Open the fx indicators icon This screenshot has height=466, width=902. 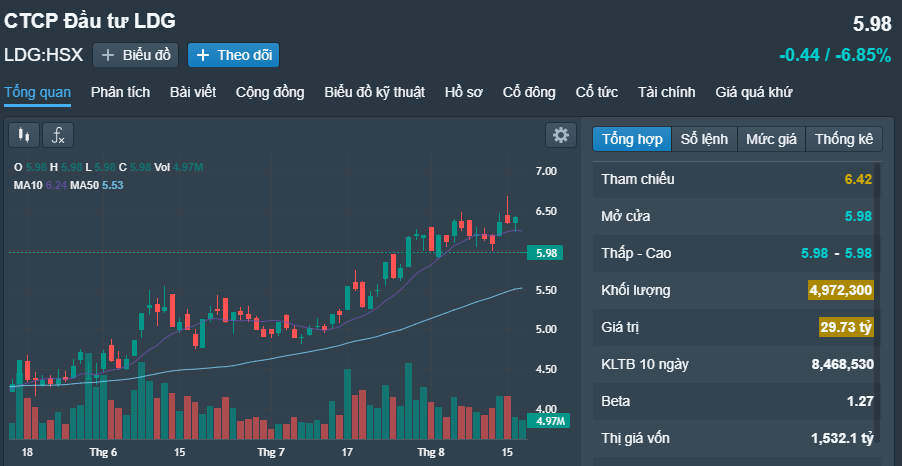58,136
